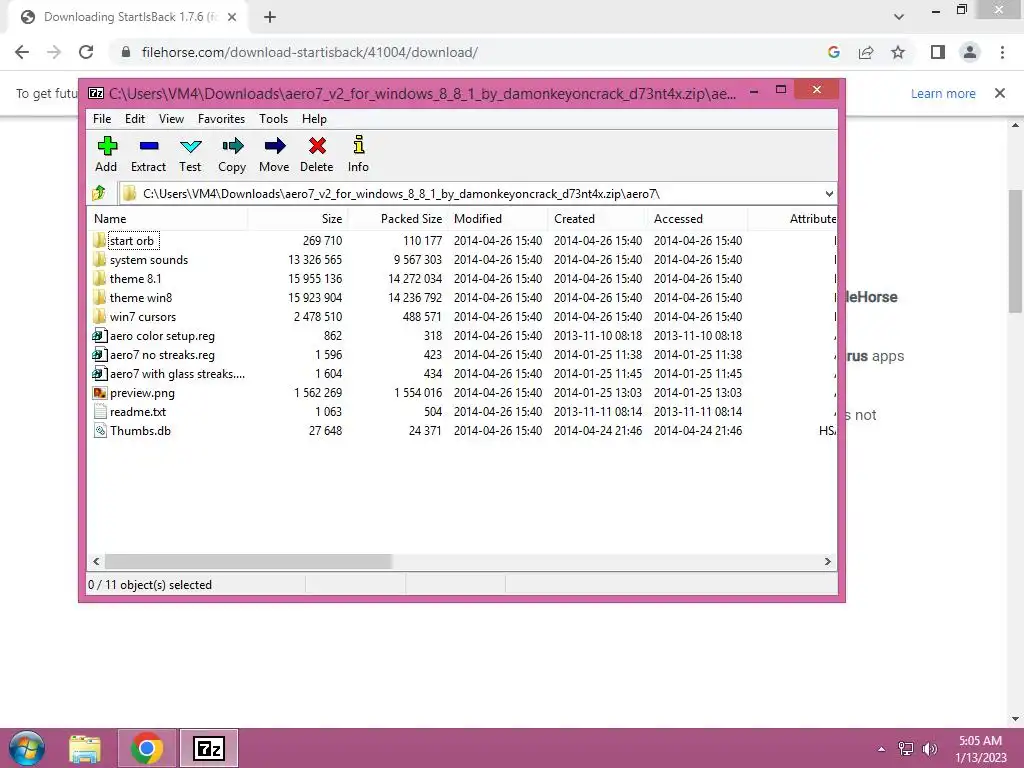Sort by the Packed Size column header
Viewport: 1024px width, 768px height.
click(x=398, y=219)
